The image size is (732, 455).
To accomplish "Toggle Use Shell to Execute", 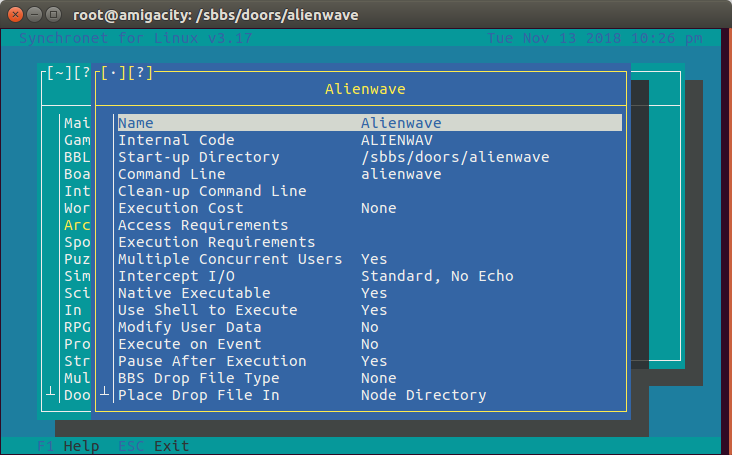I will (370, 310).
